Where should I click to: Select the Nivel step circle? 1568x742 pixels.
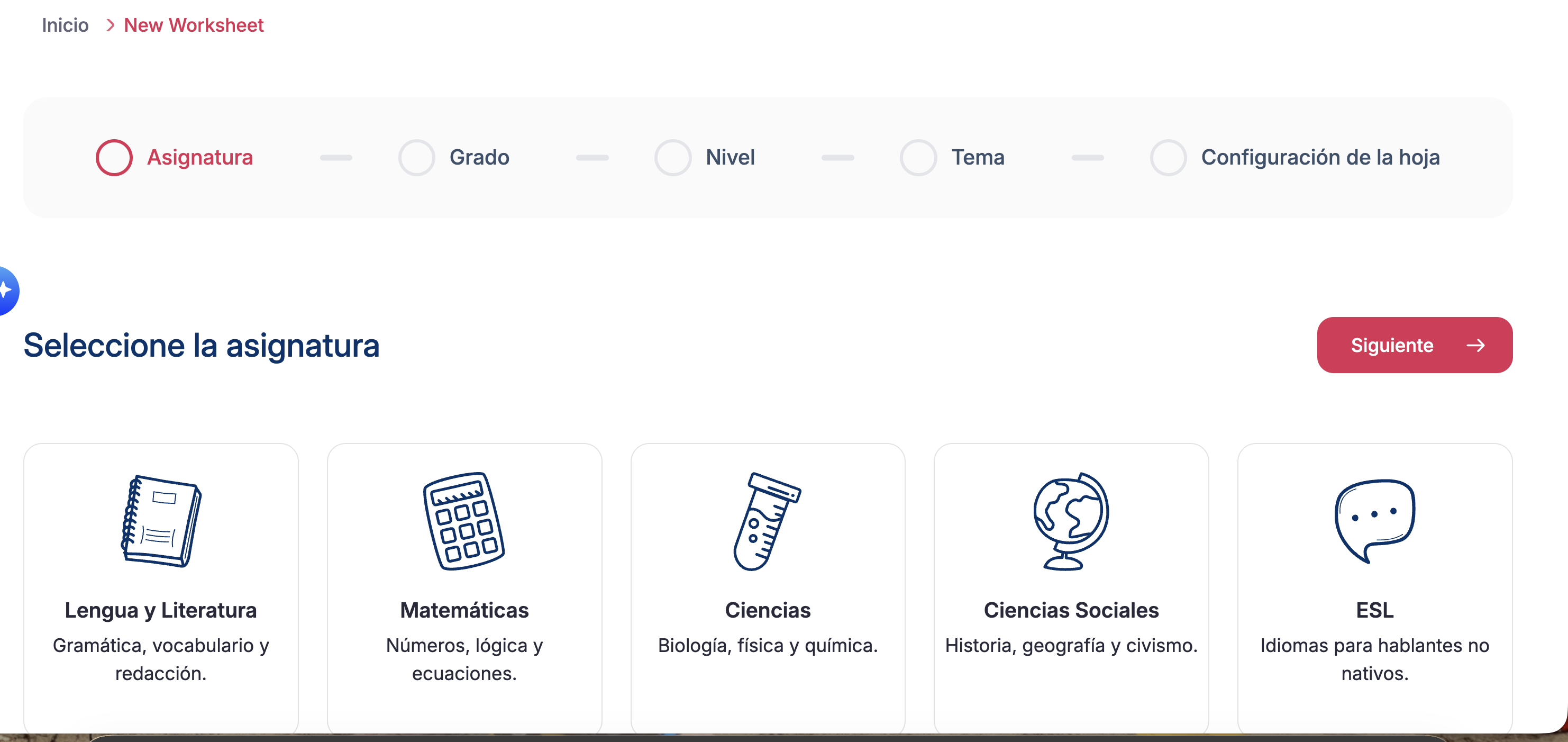coord(672,158)
